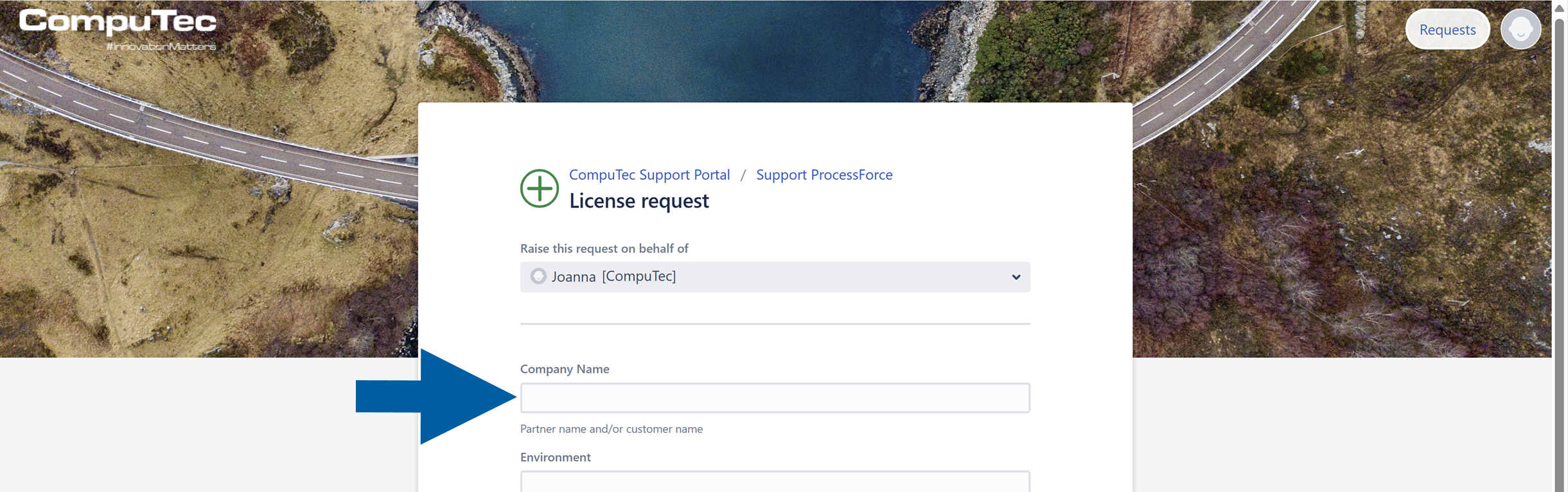Click the 'Environment' label
The width and height of the screenshot is (1568, 492).
[555, 457]
